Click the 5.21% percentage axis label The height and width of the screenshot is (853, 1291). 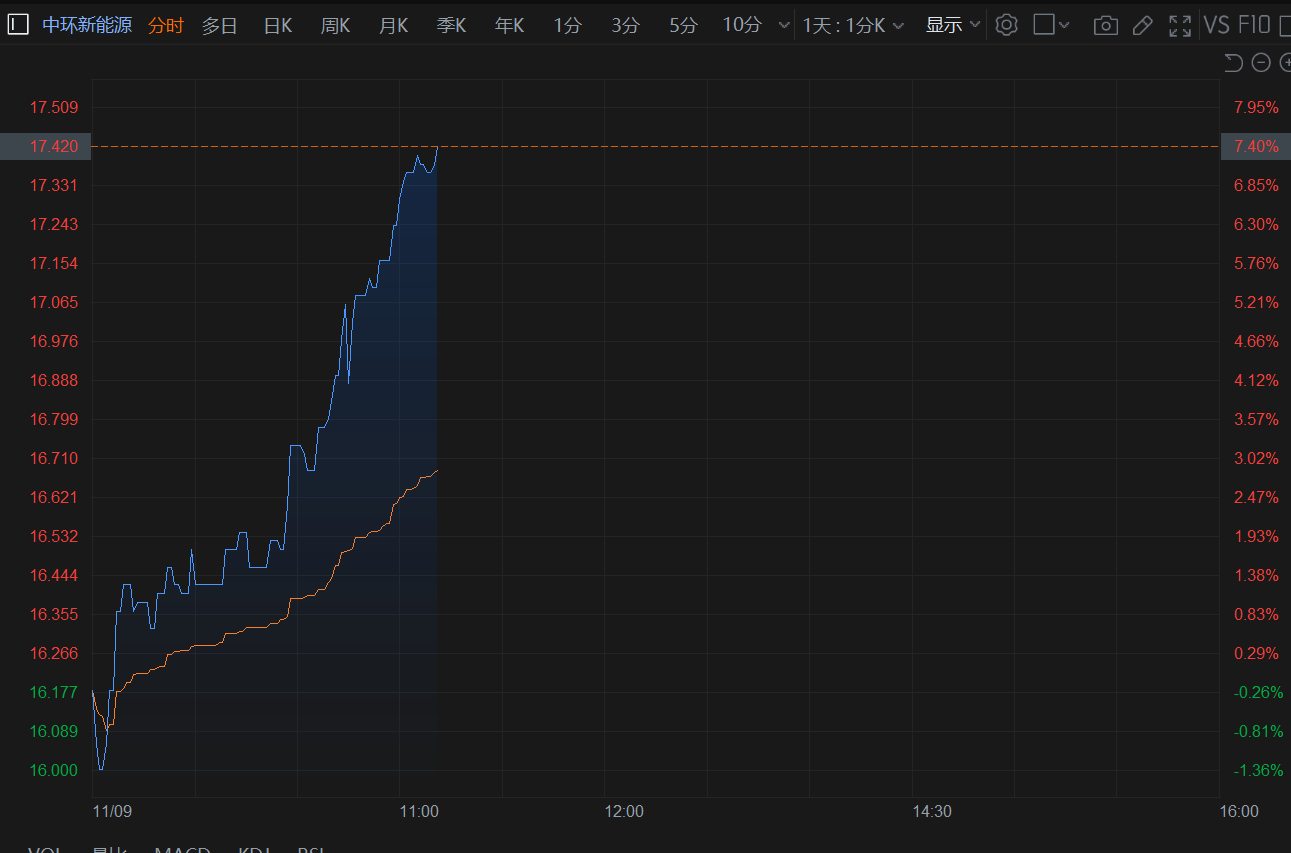1256,302
